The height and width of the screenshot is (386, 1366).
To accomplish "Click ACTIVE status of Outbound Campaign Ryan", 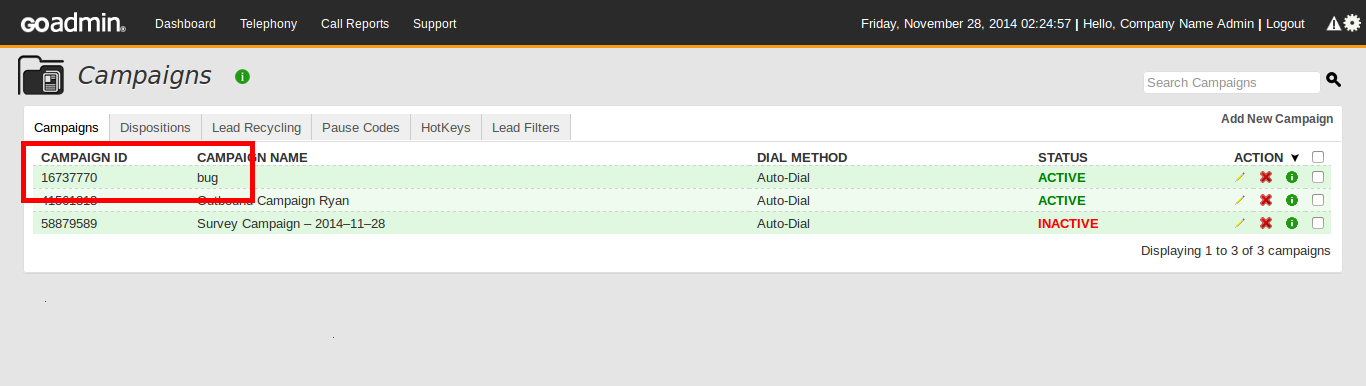I will (1062, 200).
